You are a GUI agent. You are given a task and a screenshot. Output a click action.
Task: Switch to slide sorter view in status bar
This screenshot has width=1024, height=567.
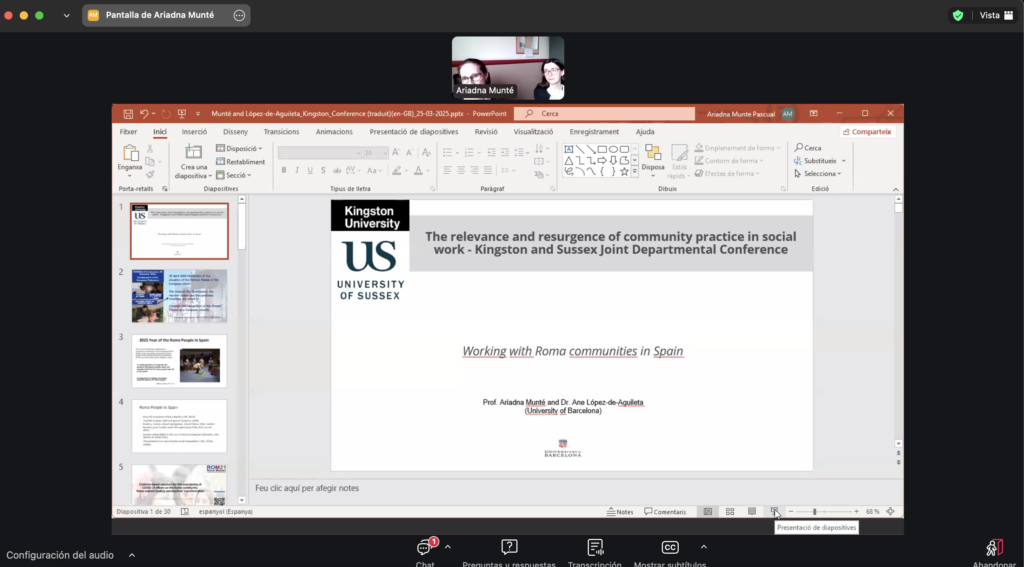coord(730,511)
